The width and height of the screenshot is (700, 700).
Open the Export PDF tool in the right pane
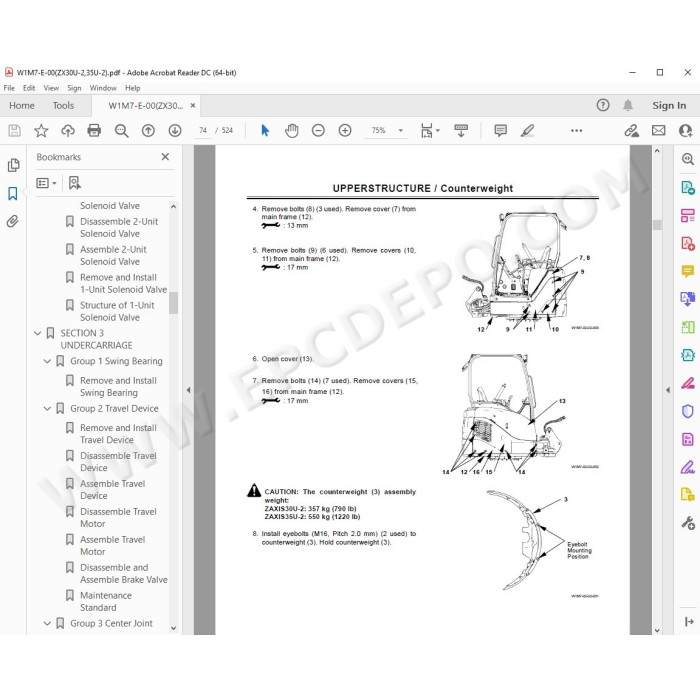pyautogui.click(x=688, y=187)
